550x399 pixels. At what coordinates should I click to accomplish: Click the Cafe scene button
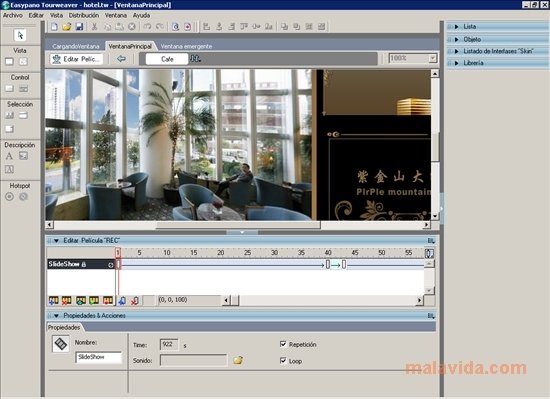[167, 59]
